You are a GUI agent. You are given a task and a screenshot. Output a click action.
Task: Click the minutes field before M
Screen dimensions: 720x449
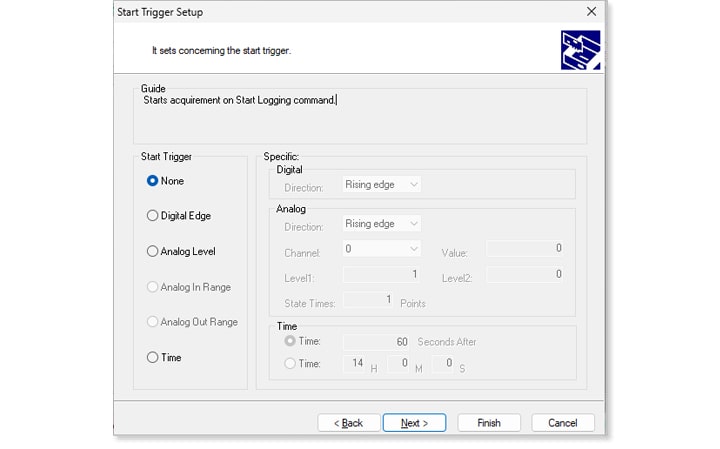point(399,363)
